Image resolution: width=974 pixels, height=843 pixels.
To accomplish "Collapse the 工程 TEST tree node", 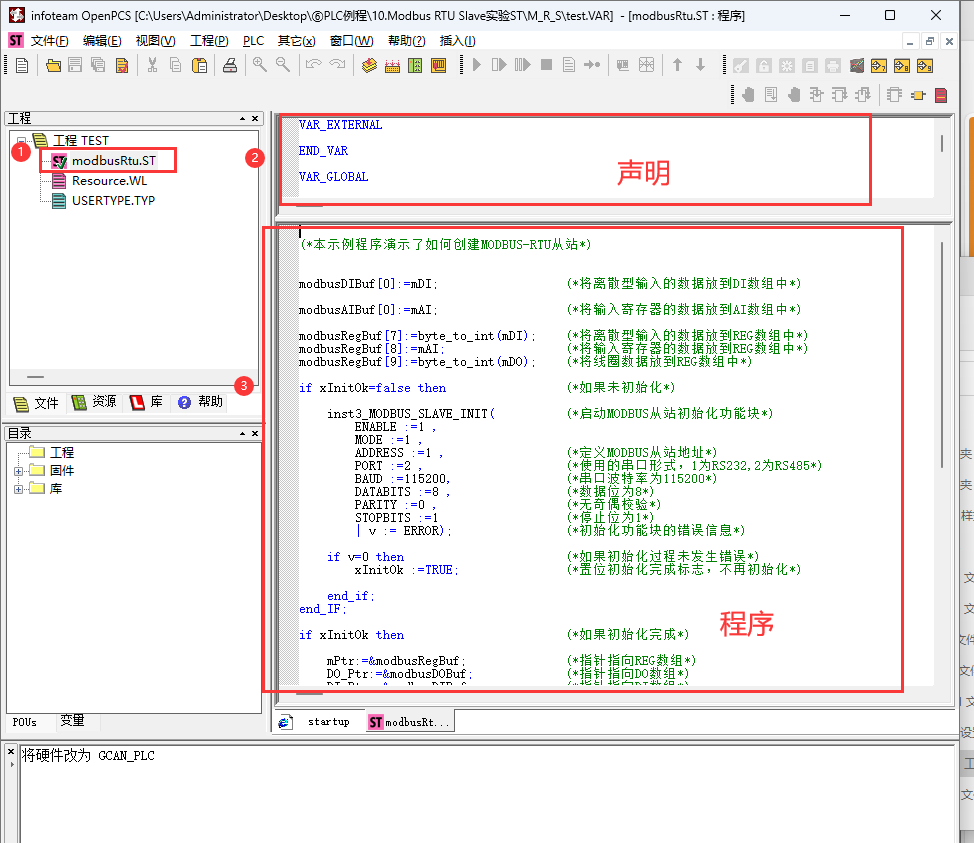I will click(21, 140).
